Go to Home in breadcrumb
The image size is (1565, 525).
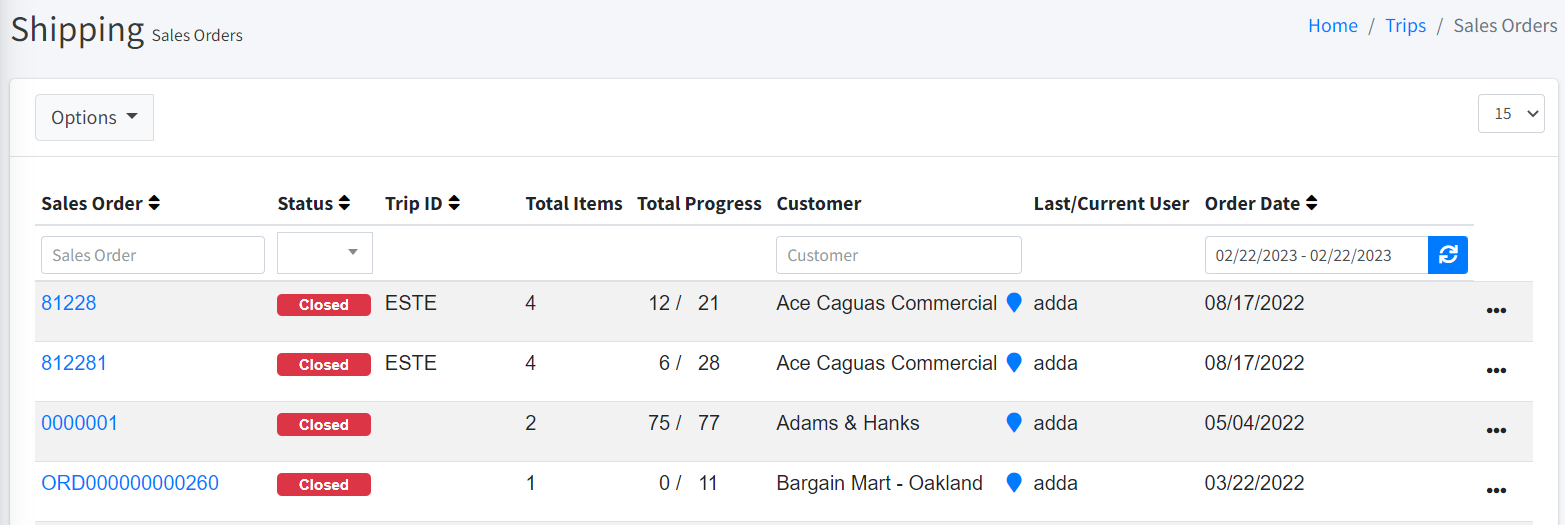(x=1332, y=26)
